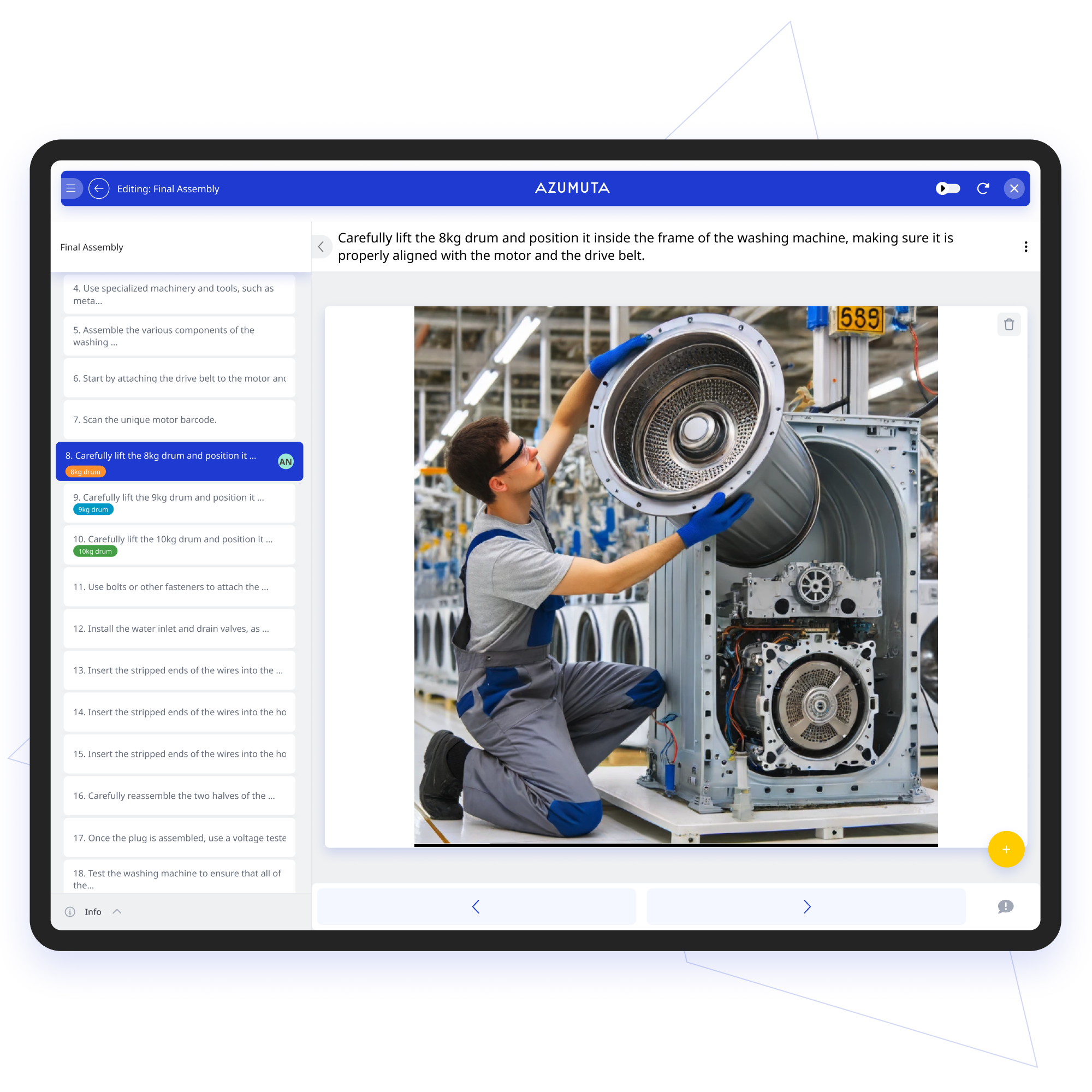Screen dimensions: 1092x1092
Task: Toggle the preview mode switch
Action: (x=947, y=188)
